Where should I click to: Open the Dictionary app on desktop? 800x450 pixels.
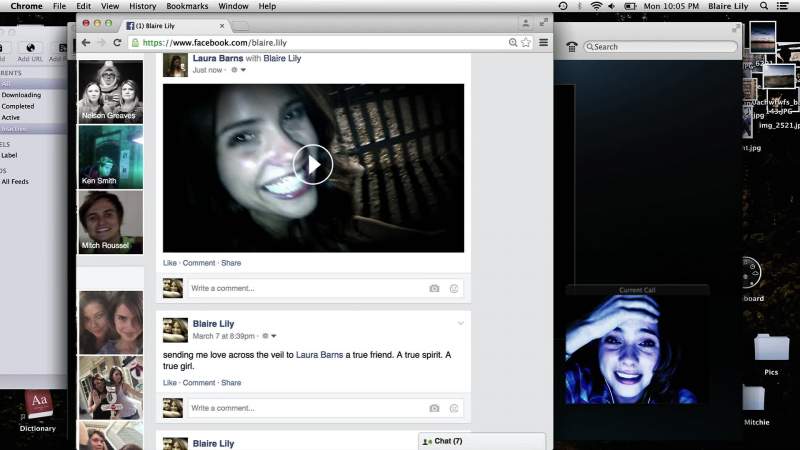pos(39,405)
